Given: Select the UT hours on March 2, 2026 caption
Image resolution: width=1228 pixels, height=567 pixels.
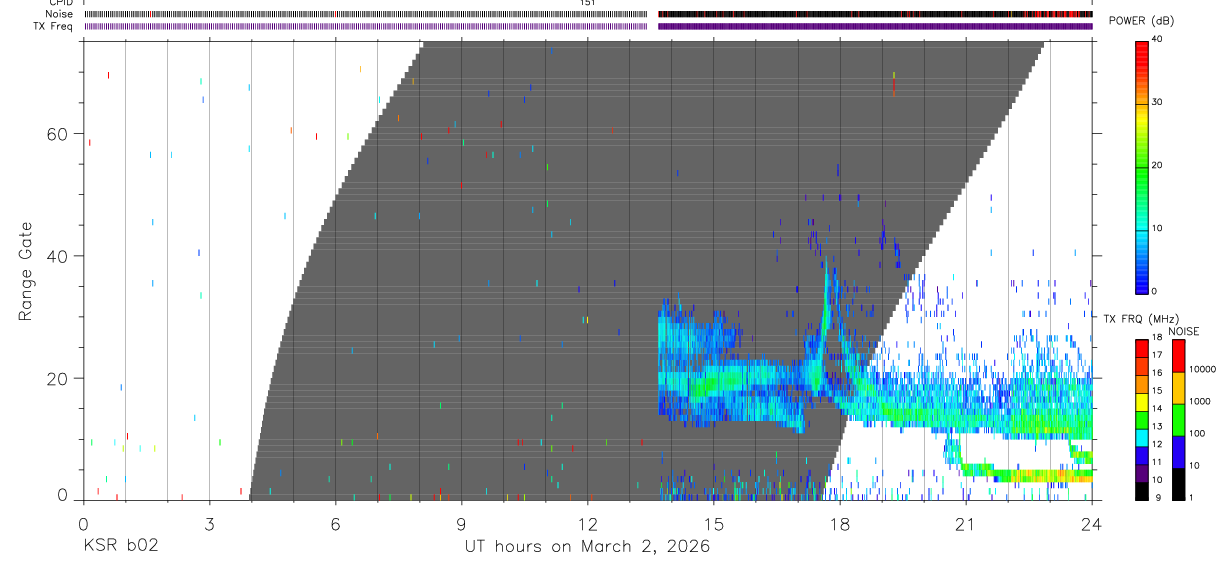Looking at the screenshot, I should tap(587, 546).
